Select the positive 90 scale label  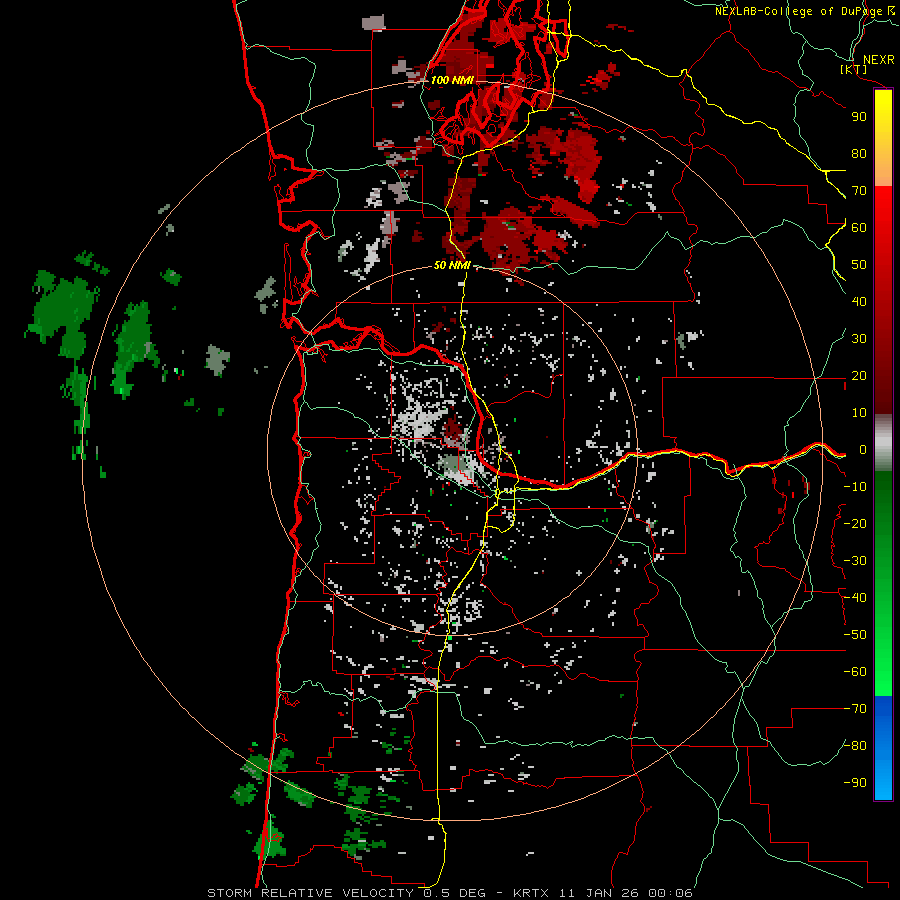point(859,117)
